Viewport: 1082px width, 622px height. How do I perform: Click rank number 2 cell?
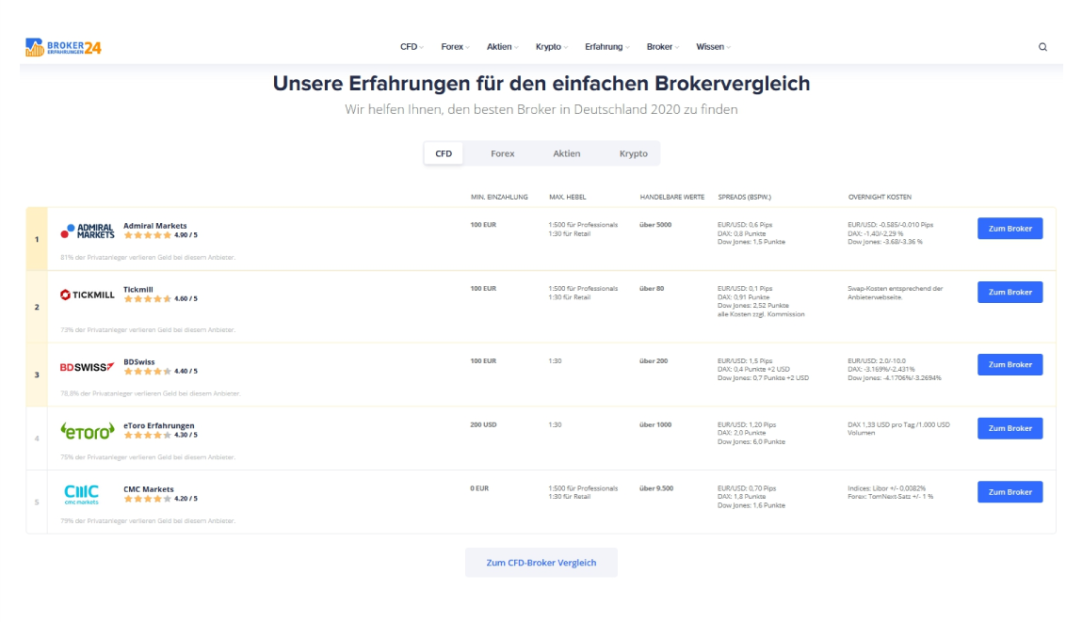(x=37, y=307)
